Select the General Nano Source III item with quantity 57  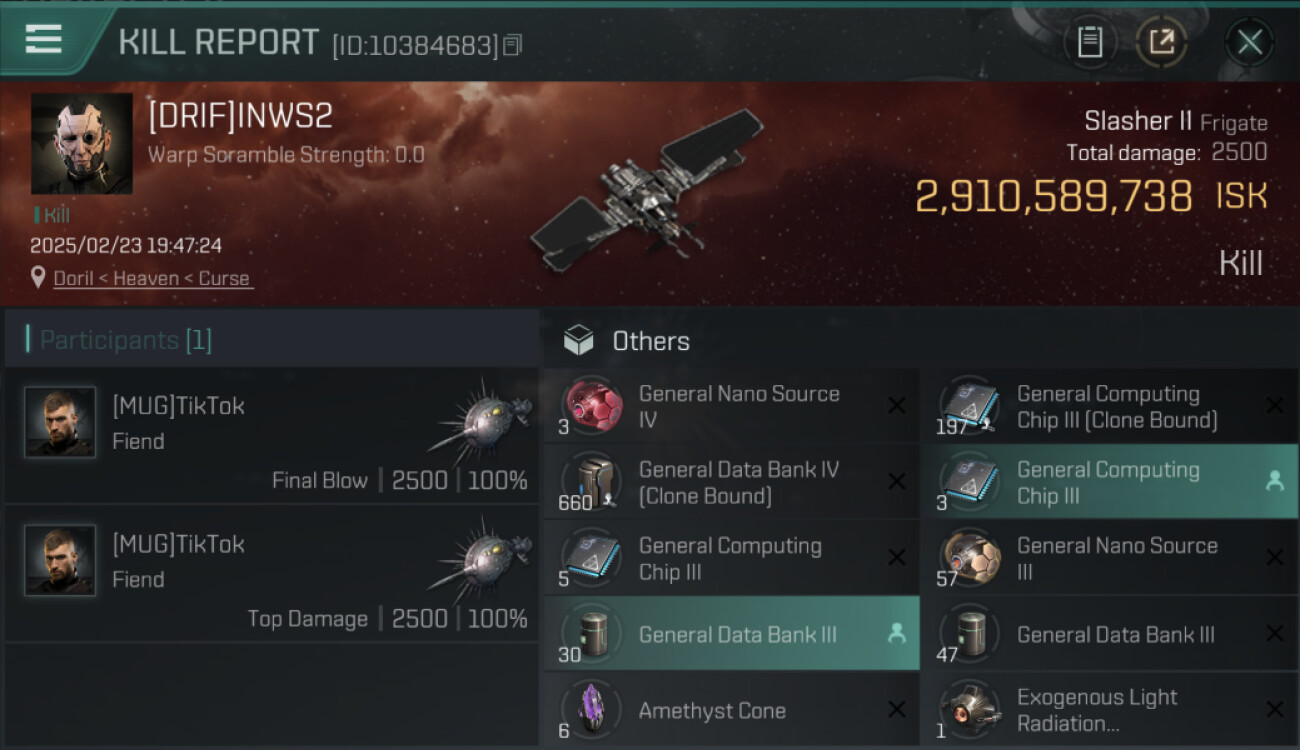click(1109, 558)
